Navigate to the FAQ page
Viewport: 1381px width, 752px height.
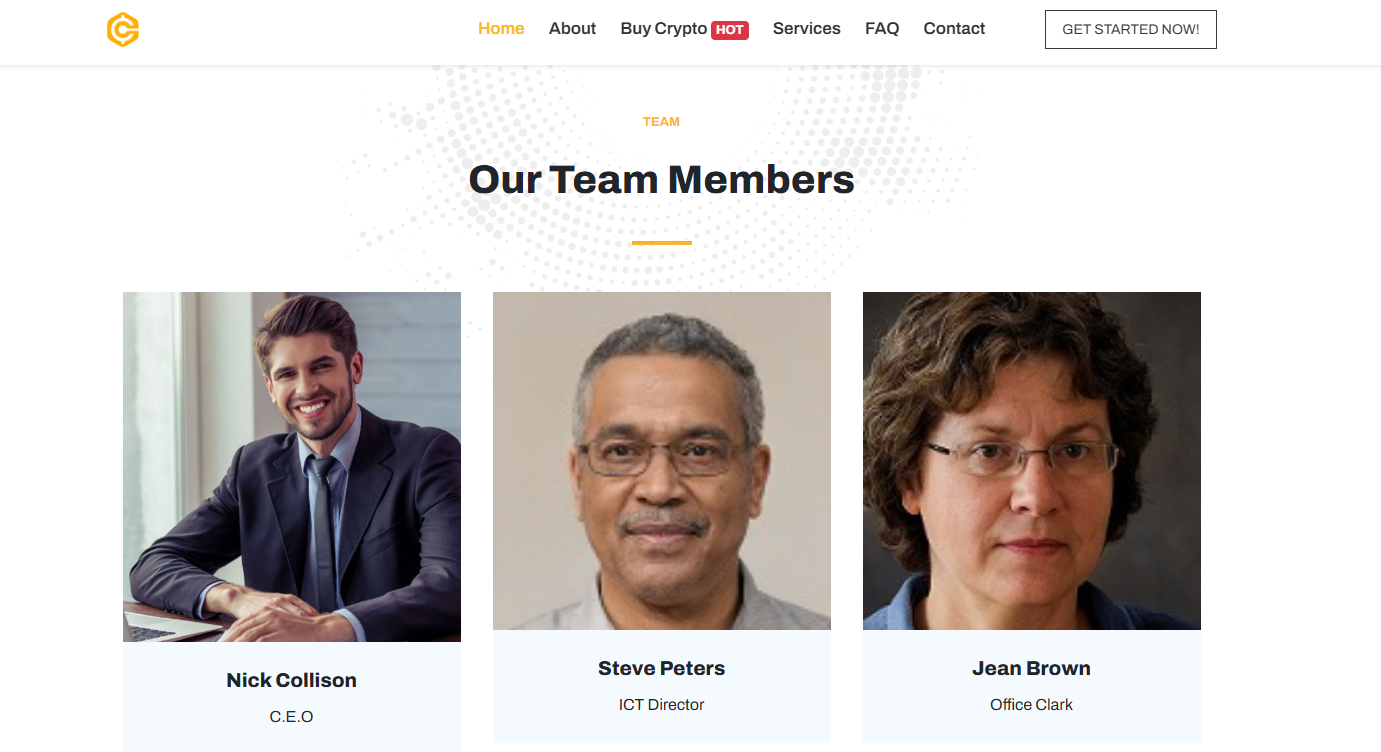882,29
